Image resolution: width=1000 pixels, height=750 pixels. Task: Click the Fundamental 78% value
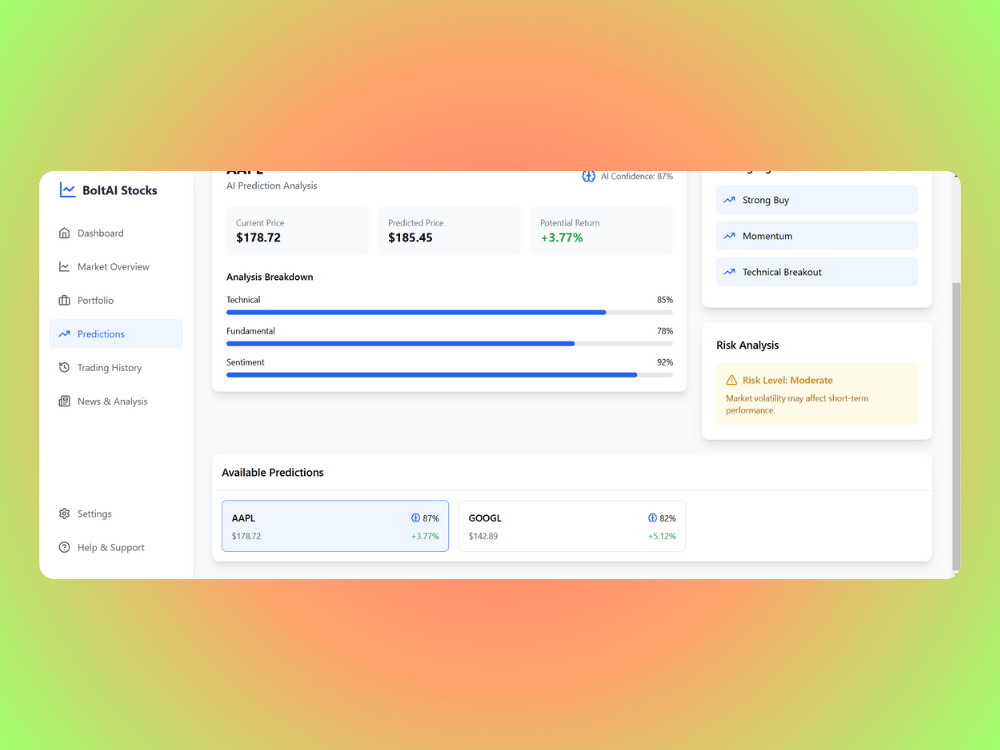pos(665,331)
